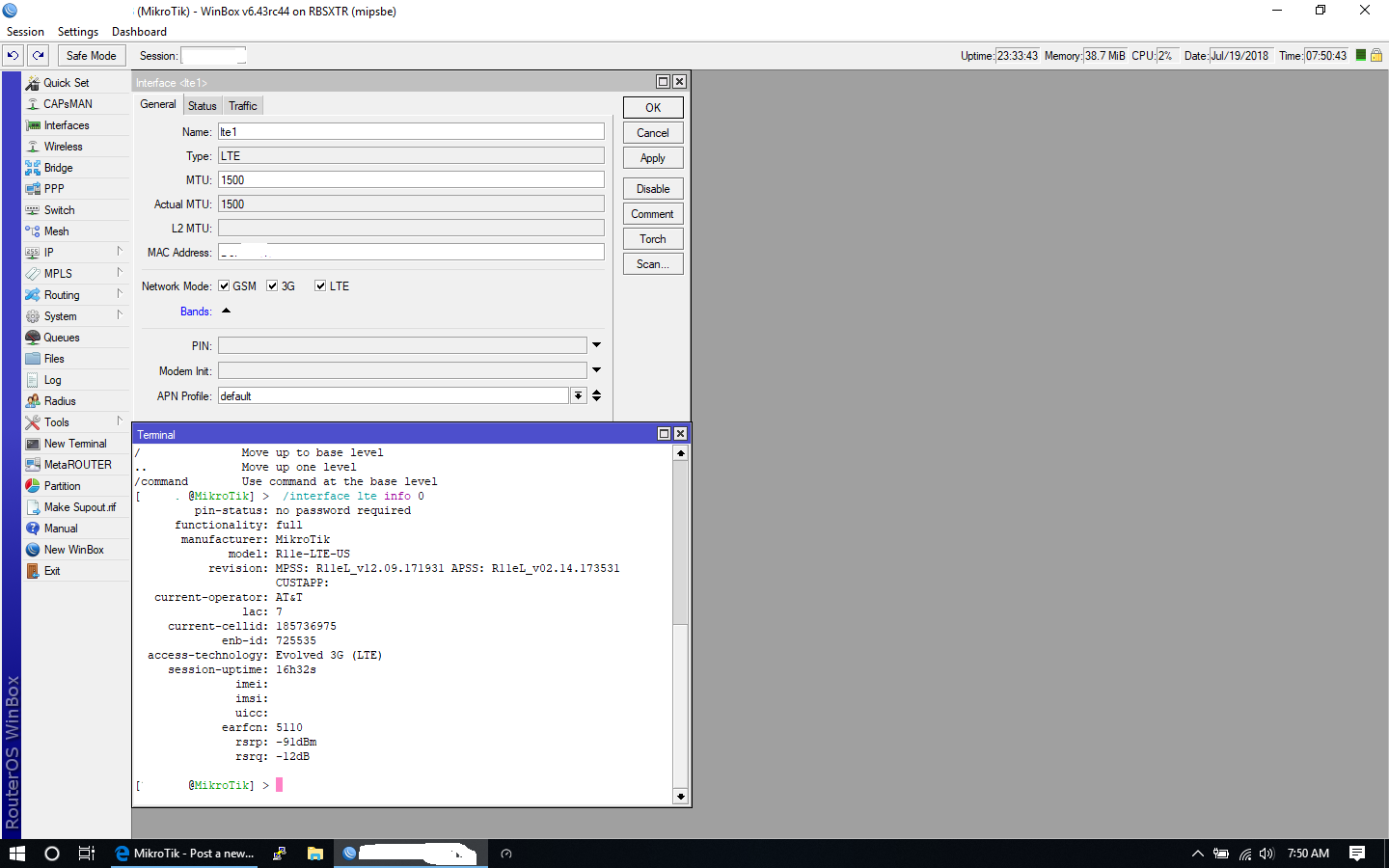The height and width of the screenshot is (868, 1389).
Task: Click Make Supout.rif icon in sidebar
Action: [x=33, y=507]
